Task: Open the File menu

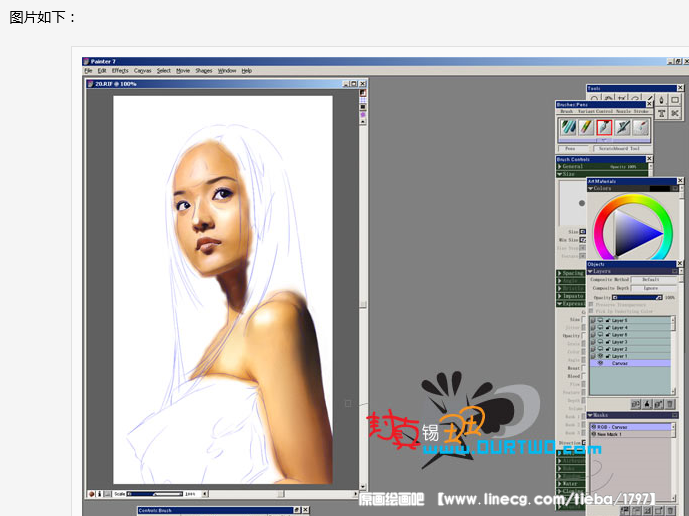Action: tap(88, 71)
